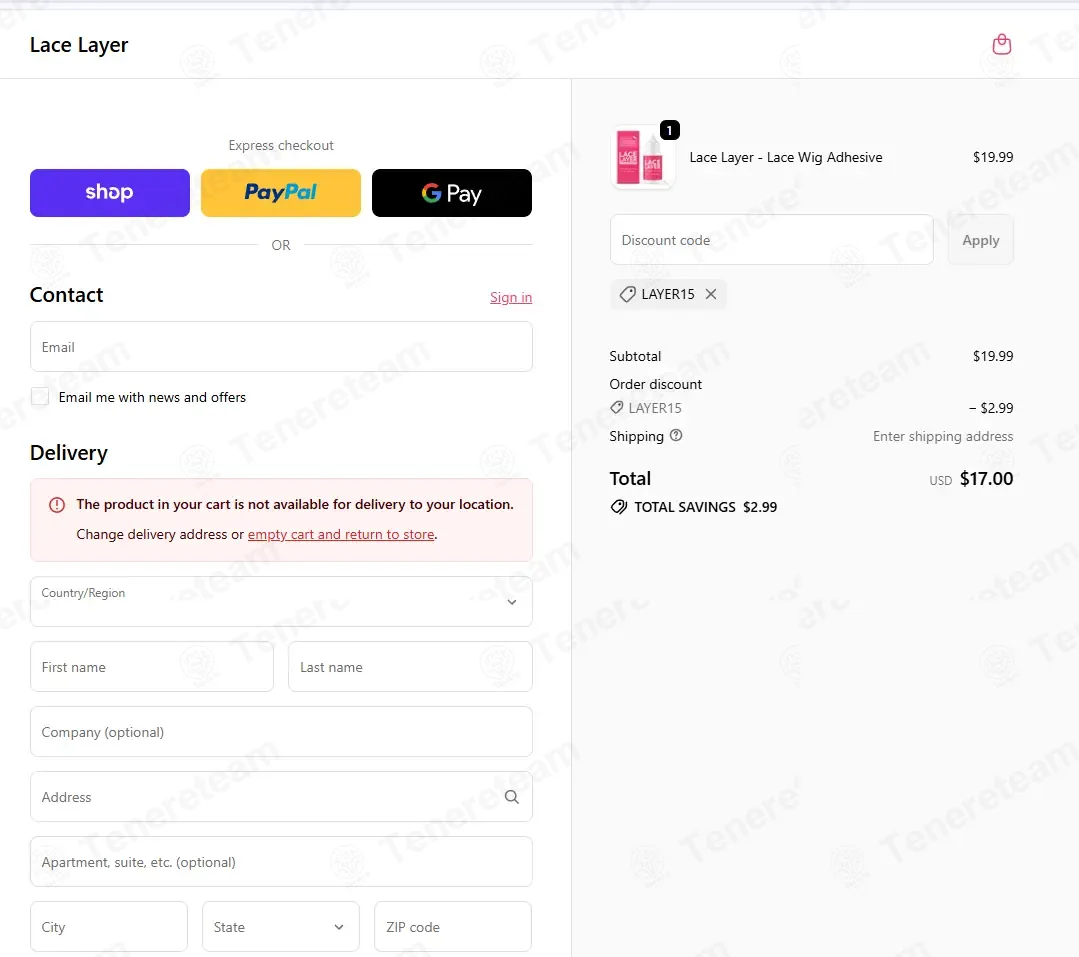The image size is (1079, 957).
Task: Pay with Shop express checkout
Action: pyautogui.click(x=109, y=193)
